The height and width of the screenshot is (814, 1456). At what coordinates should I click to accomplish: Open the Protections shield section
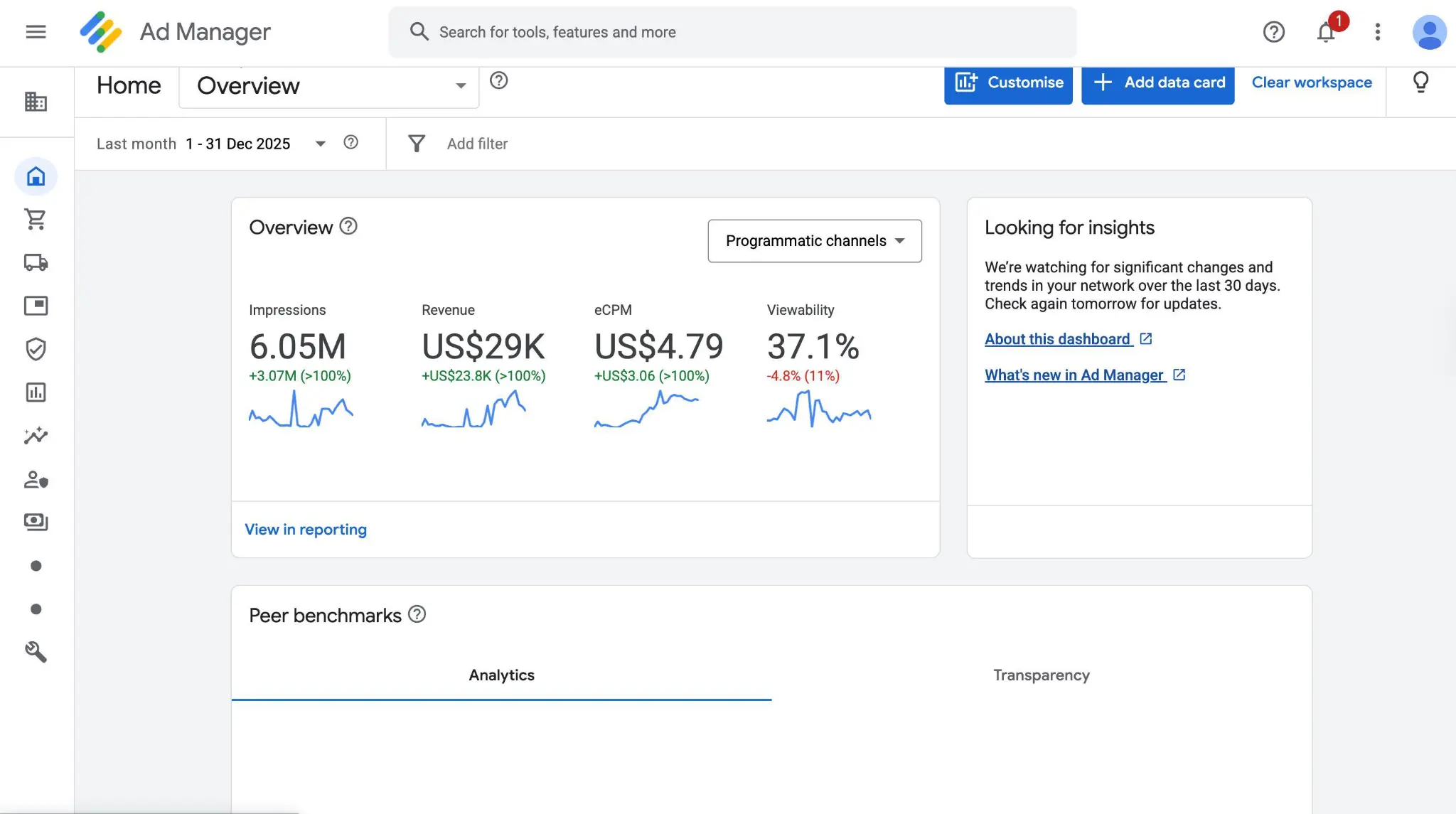tap(36, 349)
